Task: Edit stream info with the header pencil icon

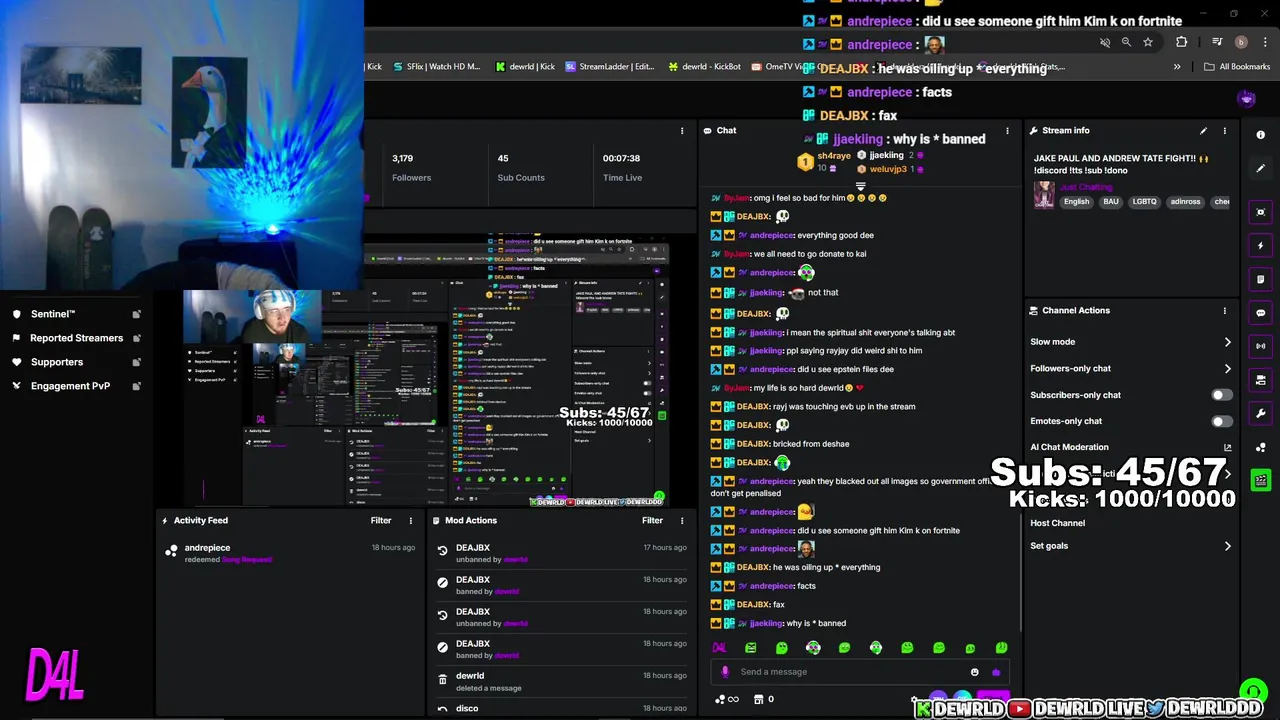Action: click(x=1203, y=130)
